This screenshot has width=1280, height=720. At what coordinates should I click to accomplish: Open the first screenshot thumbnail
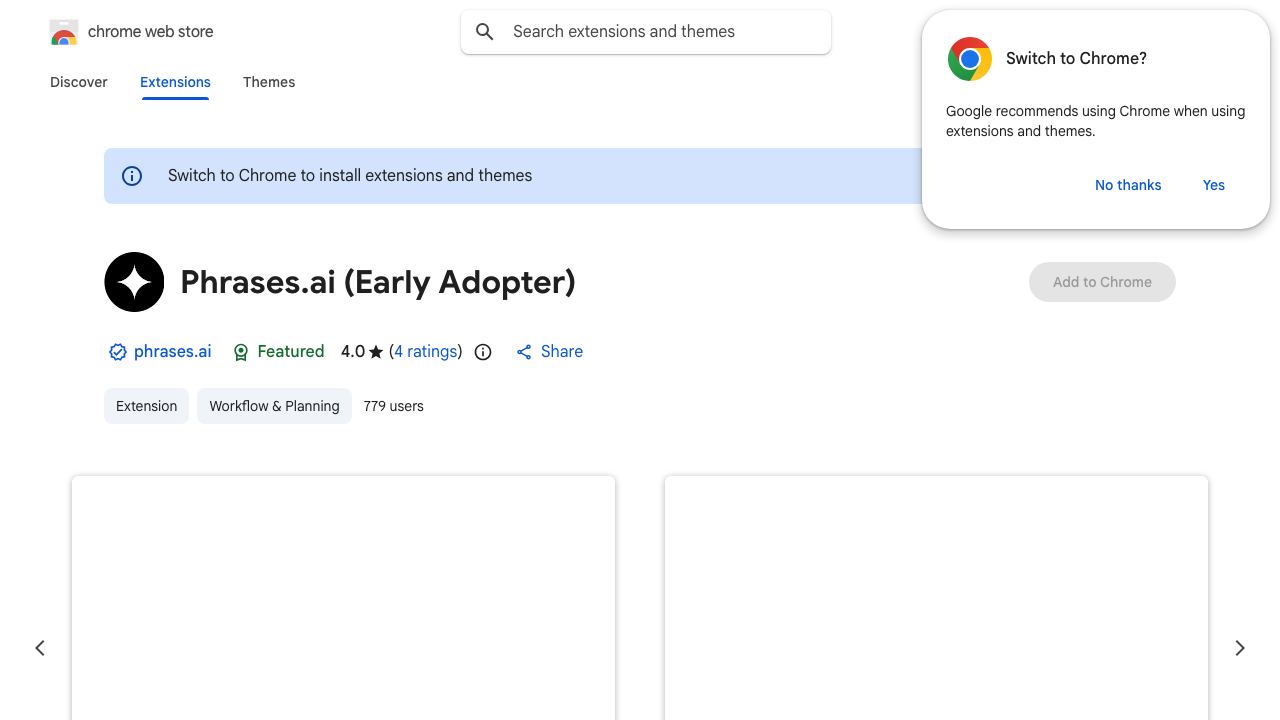click(343, 598)
